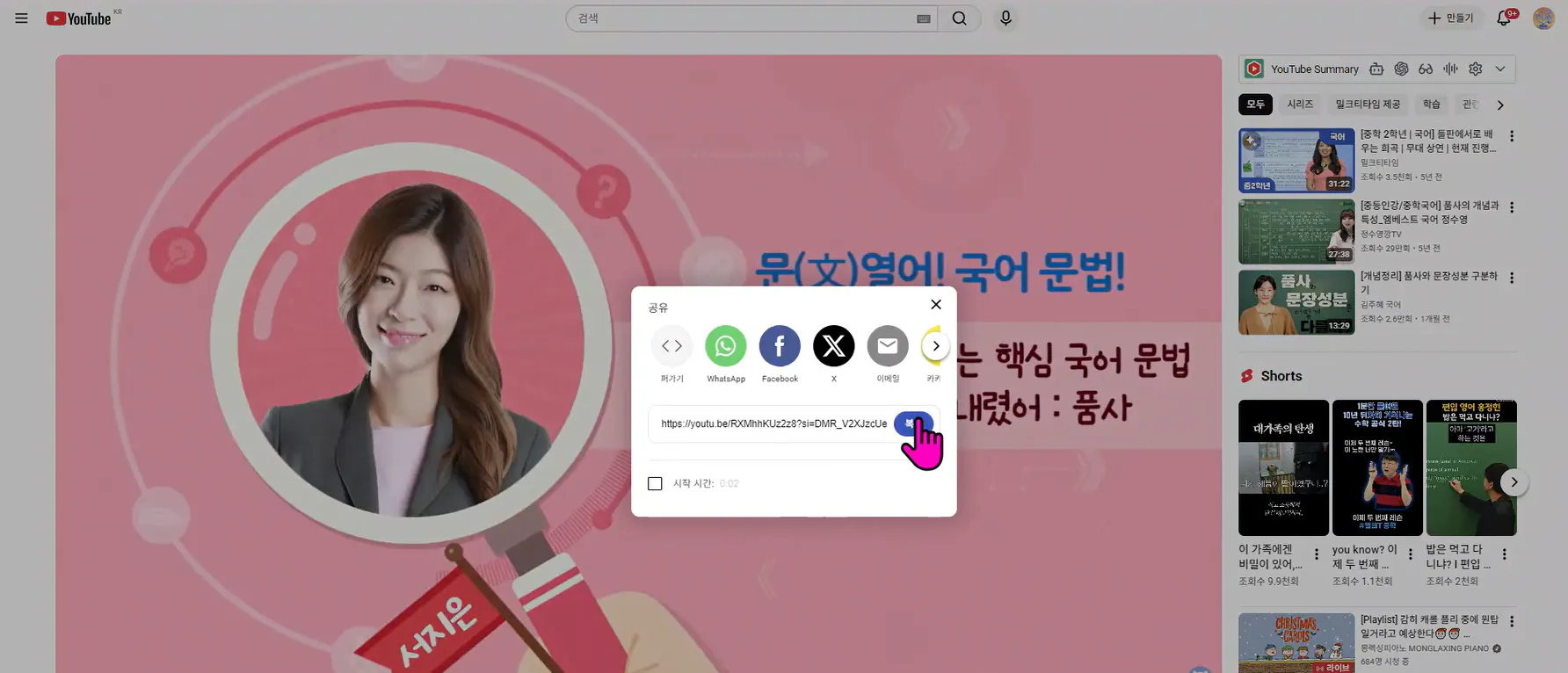Open the hamburger guide menu

21,18
